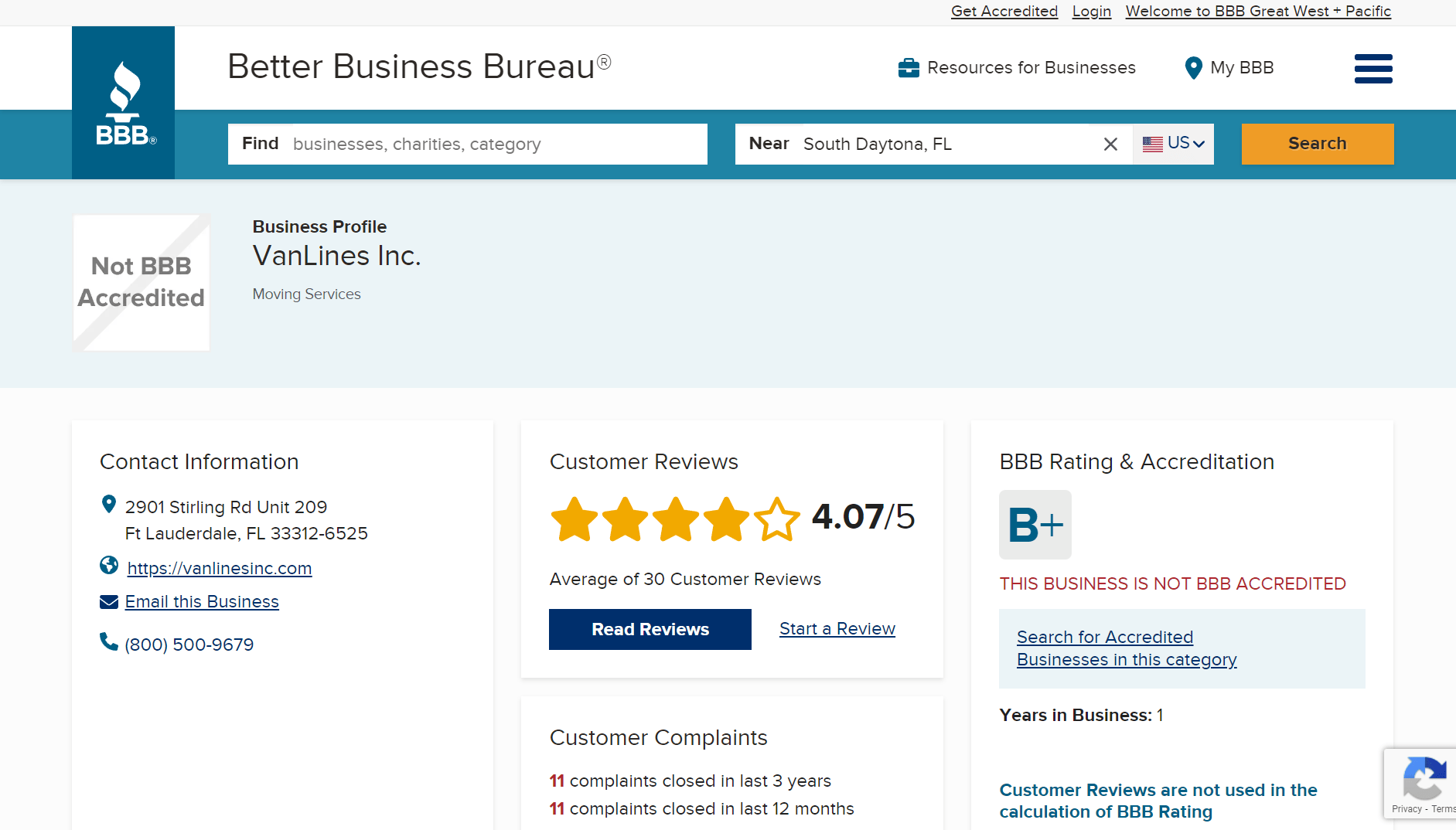
Task: Click the briefcase icon beside Resources for Businesses
Action: pos(909,68)
